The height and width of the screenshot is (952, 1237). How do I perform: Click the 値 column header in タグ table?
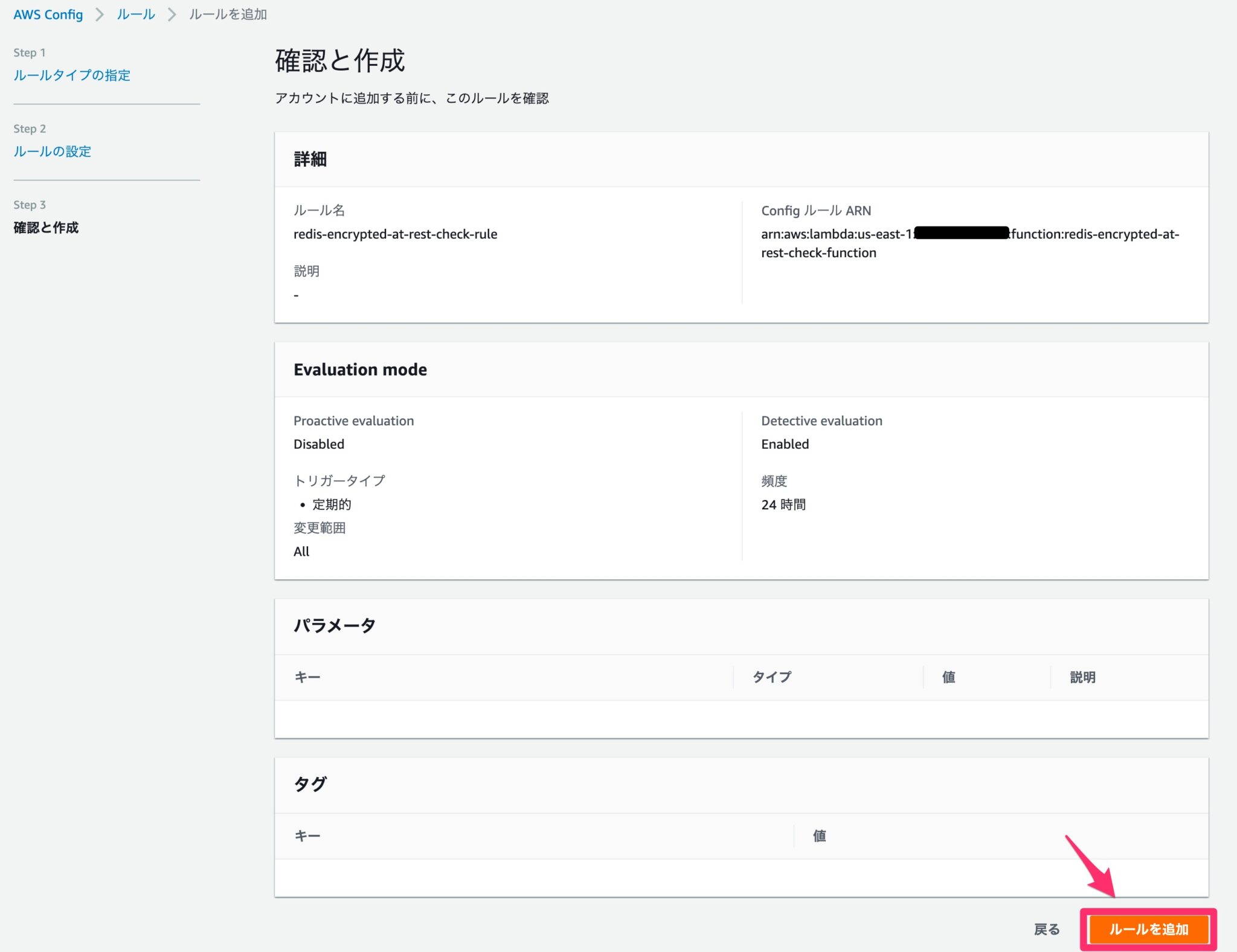click(x=819, y=836)
